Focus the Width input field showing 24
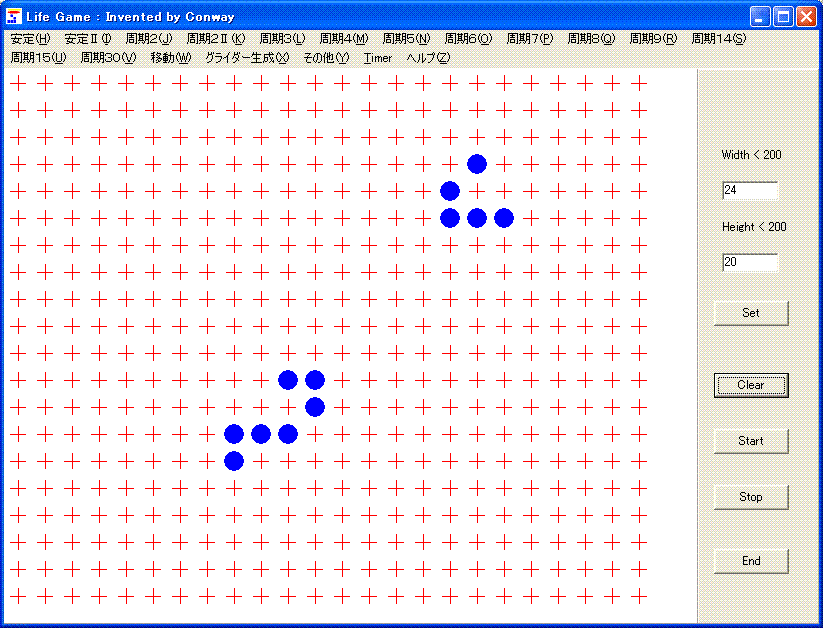This screenshot has height=628, width=823. coord(750,190)
